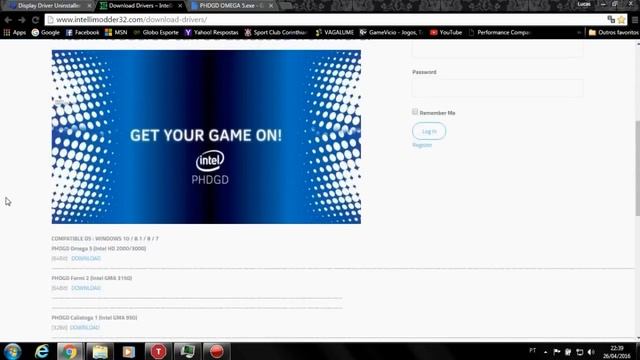The width and height of the screenshot is (640, 360).
Task: Open the Google bookmark
Action: click(x=46, y=32)
